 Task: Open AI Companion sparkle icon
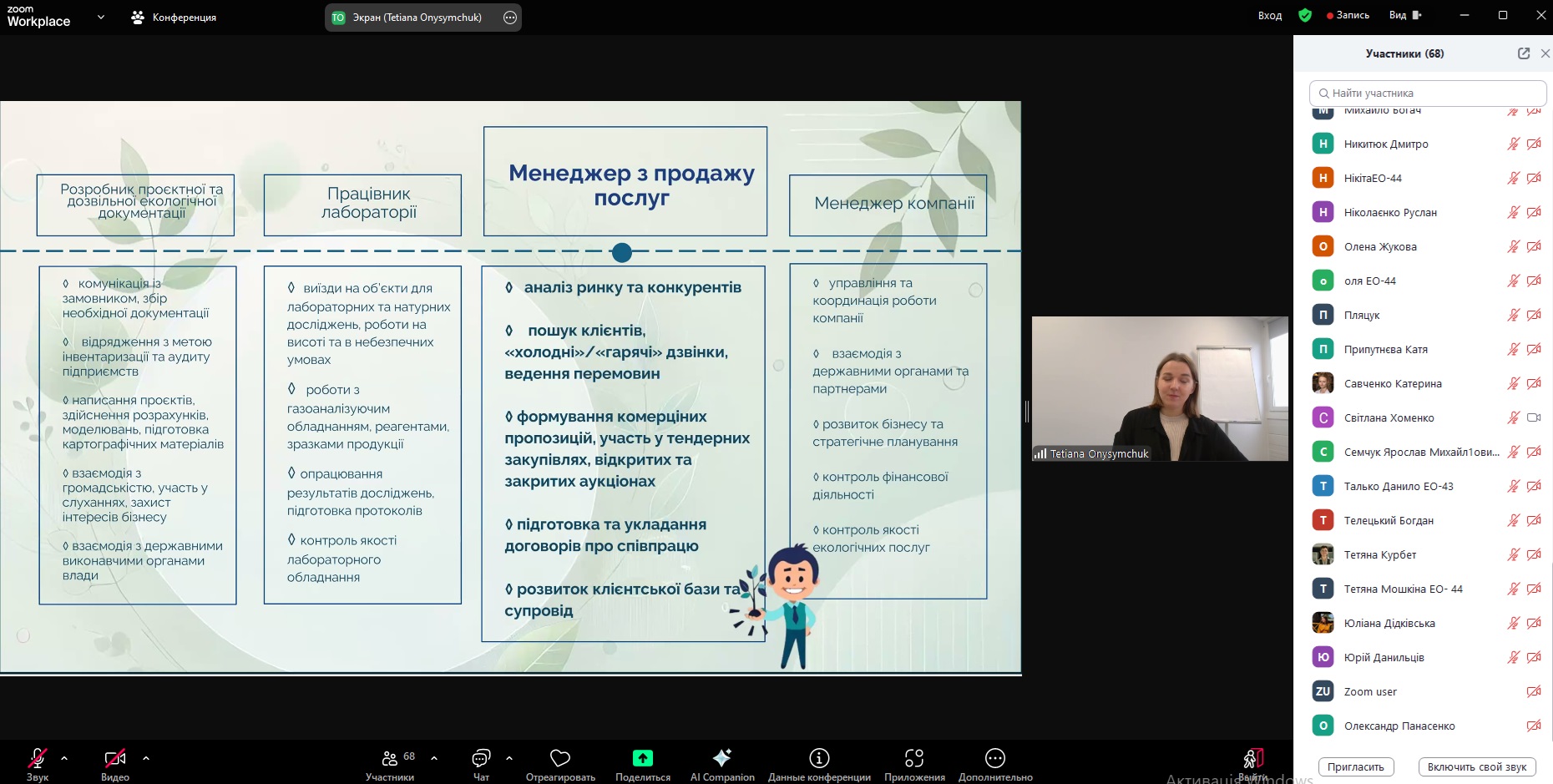[x=721, y=758]
